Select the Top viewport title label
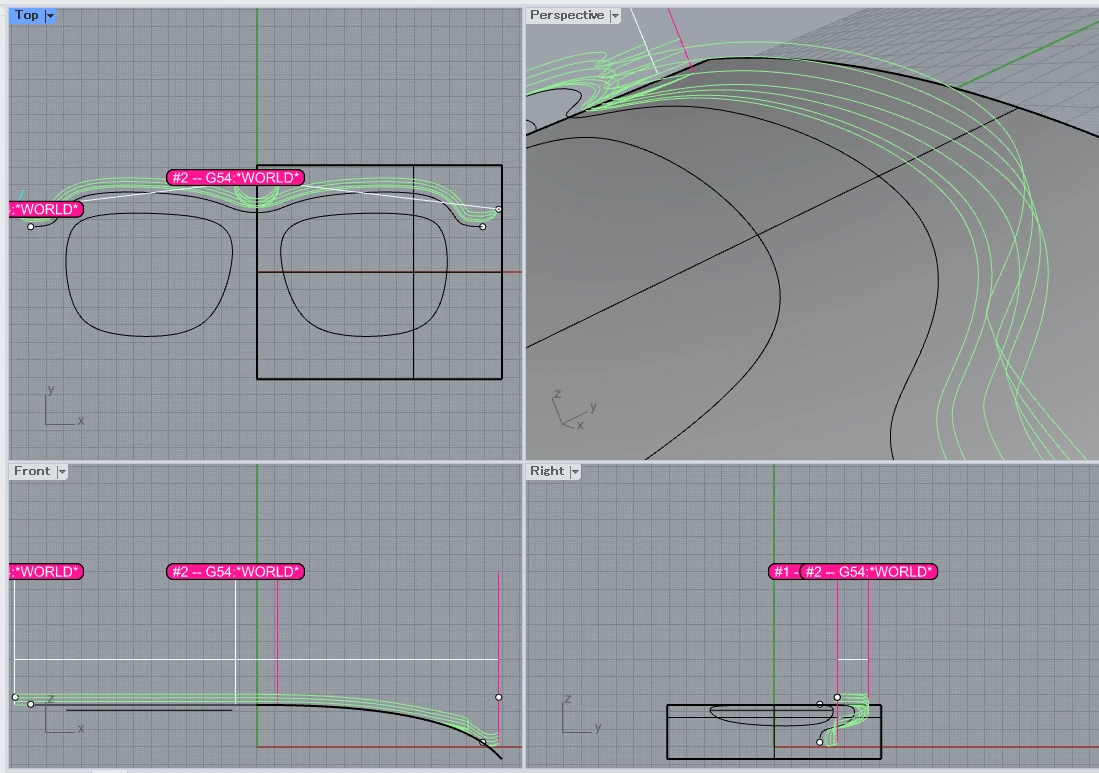This screenshot has height=773, width=1099. (27, 15)
